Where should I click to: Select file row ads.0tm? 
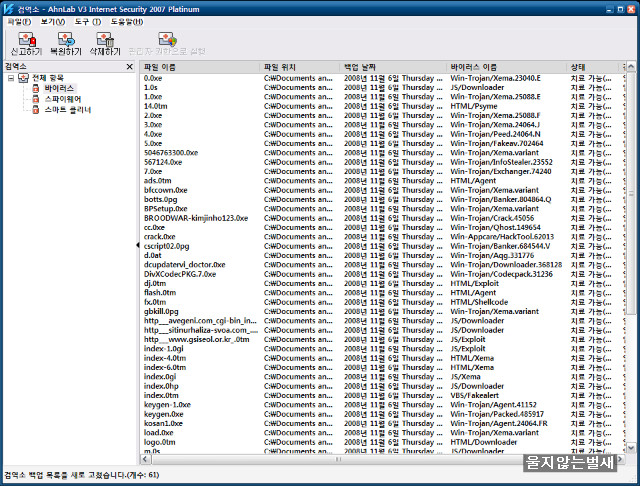tap(382, 181)
